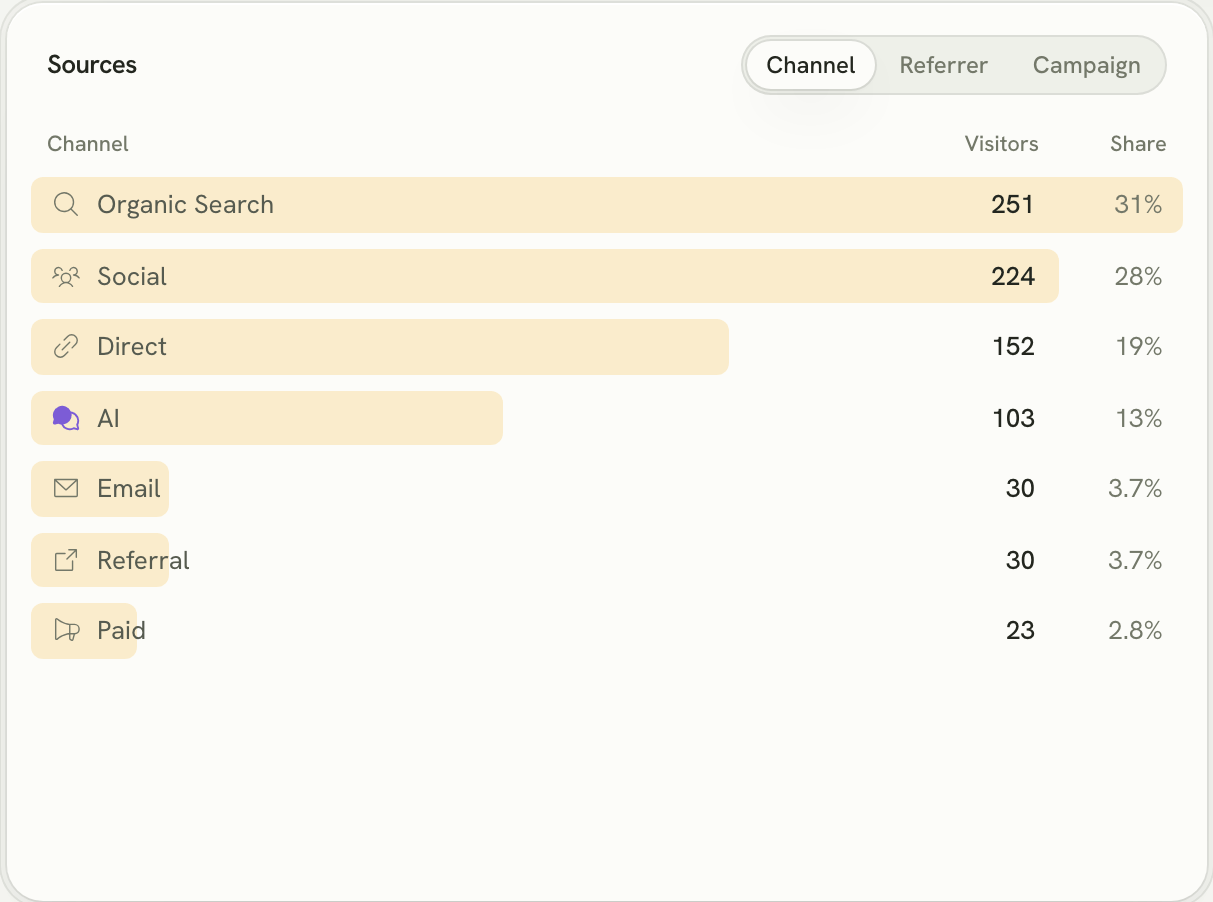This screenshot has height=902, width=1213.
Task: Click the Social people icon
Action: (x=66, y=276)
